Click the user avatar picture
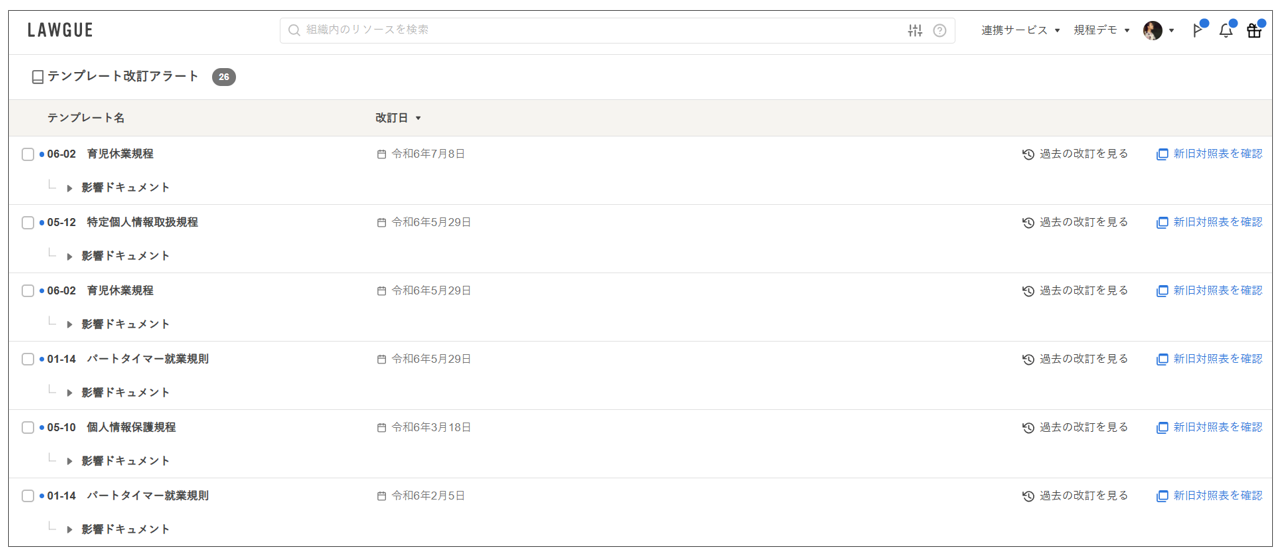 click(x=1153, y=31)
